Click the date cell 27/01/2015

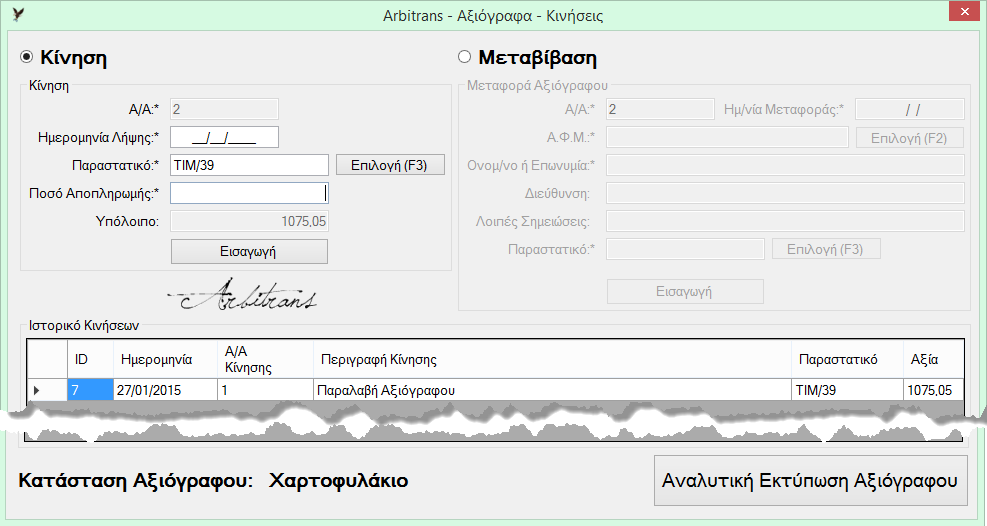(x=166, y=390)
